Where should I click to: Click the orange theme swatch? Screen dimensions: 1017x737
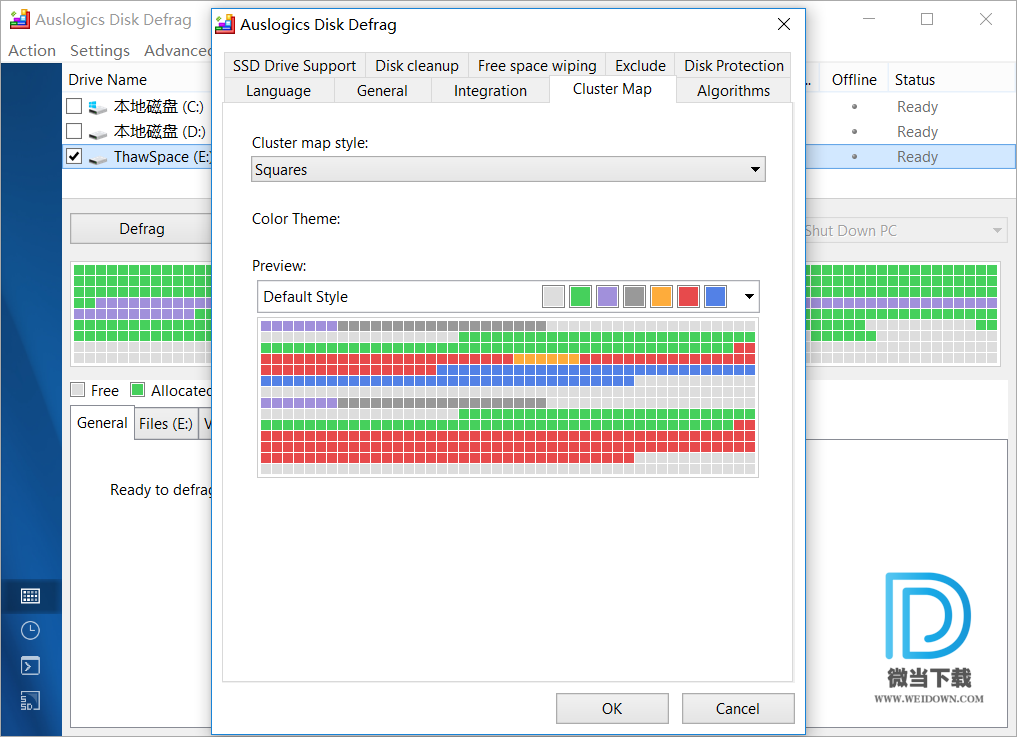coord(661,296)
